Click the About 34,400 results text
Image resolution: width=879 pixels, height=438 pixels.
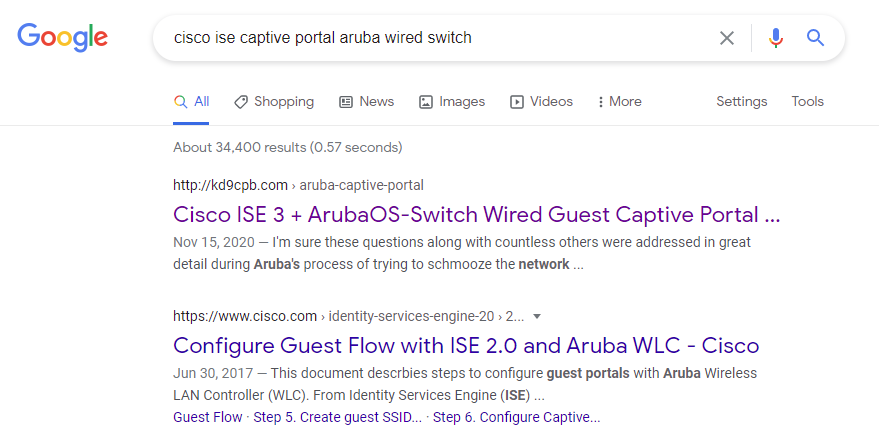tap(288, 147)
